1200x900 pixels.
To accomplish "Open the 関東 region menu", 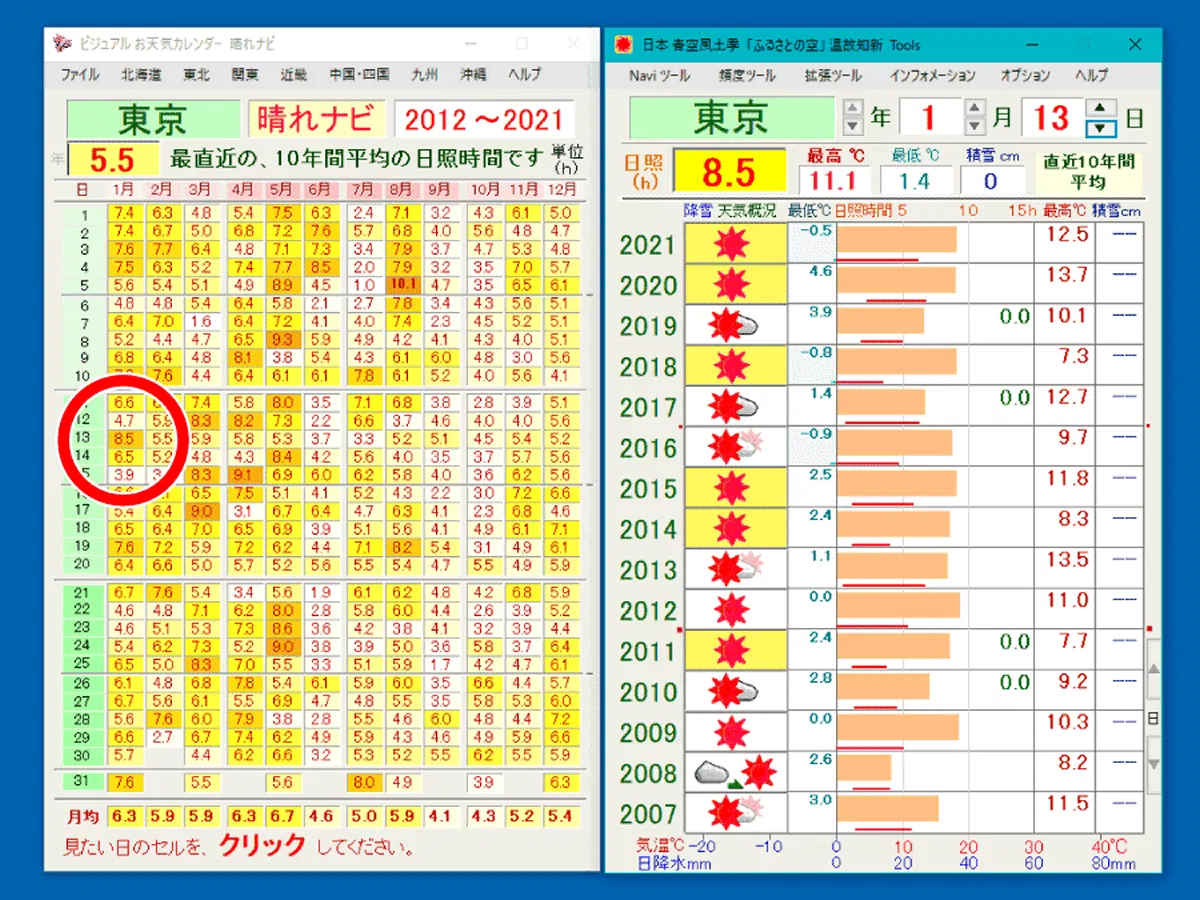I will point(245,75).
